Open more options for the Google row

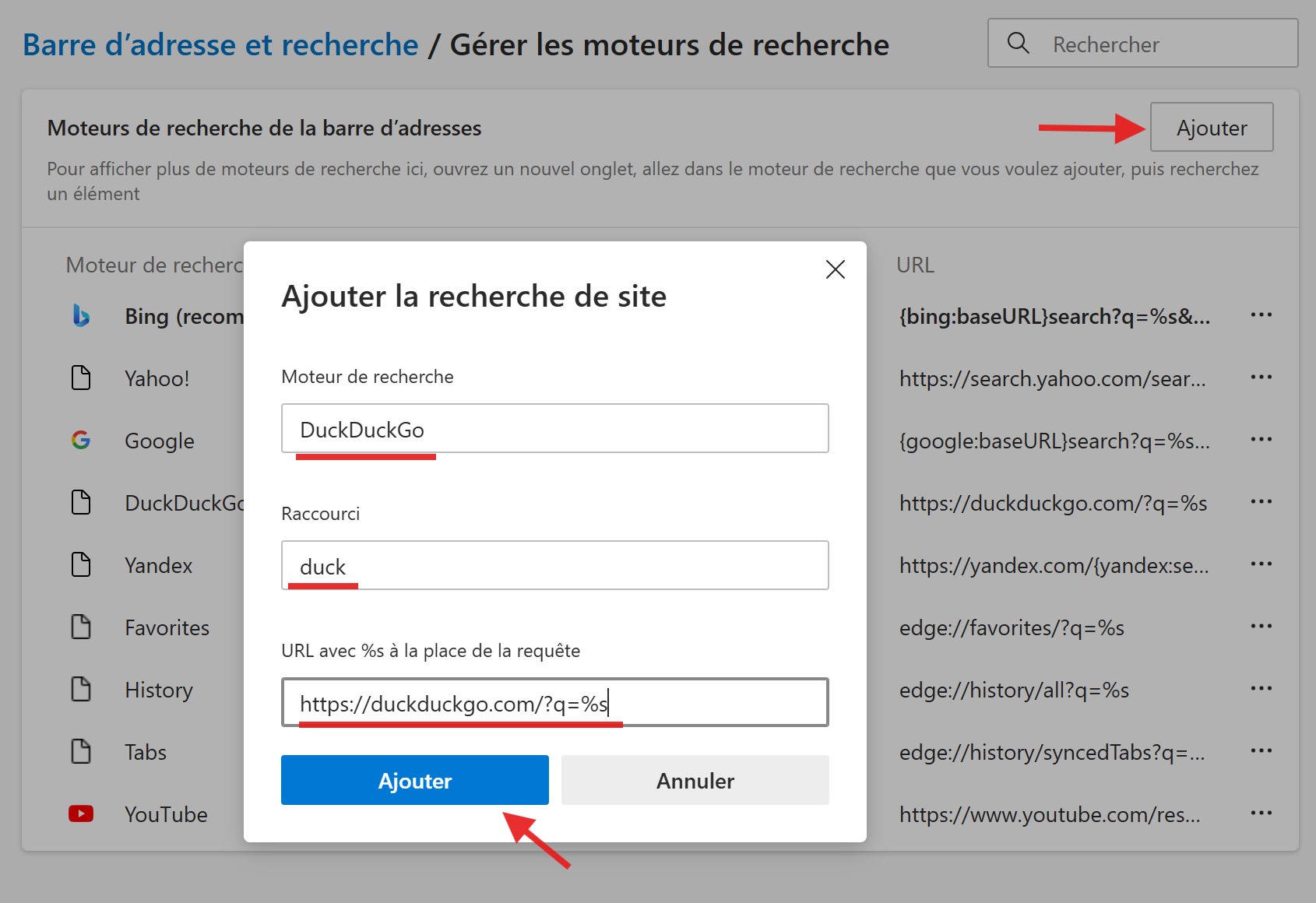point(1261,440)
